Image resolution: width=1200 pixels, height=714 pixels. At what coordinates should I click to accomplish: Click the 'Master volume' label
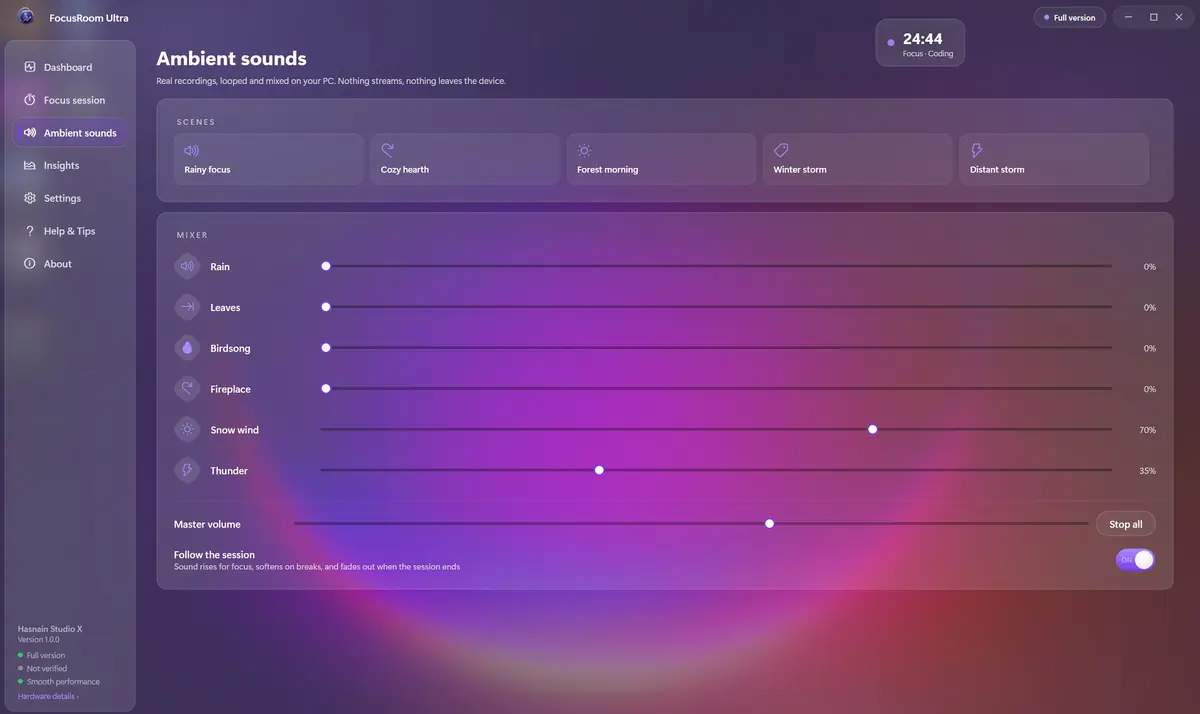point(207,524)
